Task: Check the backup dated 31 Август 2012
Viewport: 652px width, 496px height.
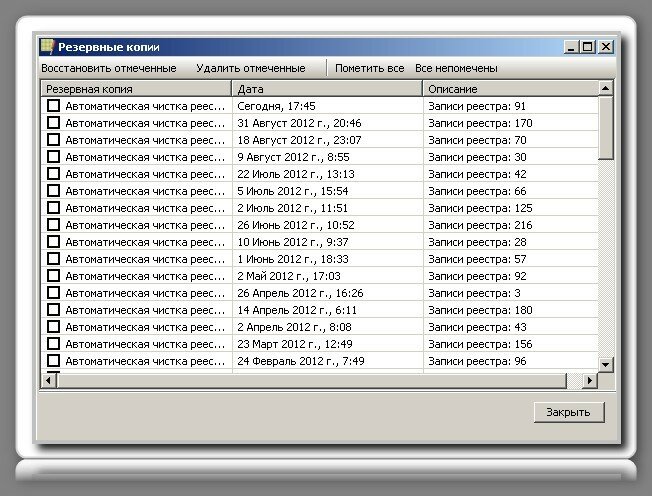Action: point(53,123)
